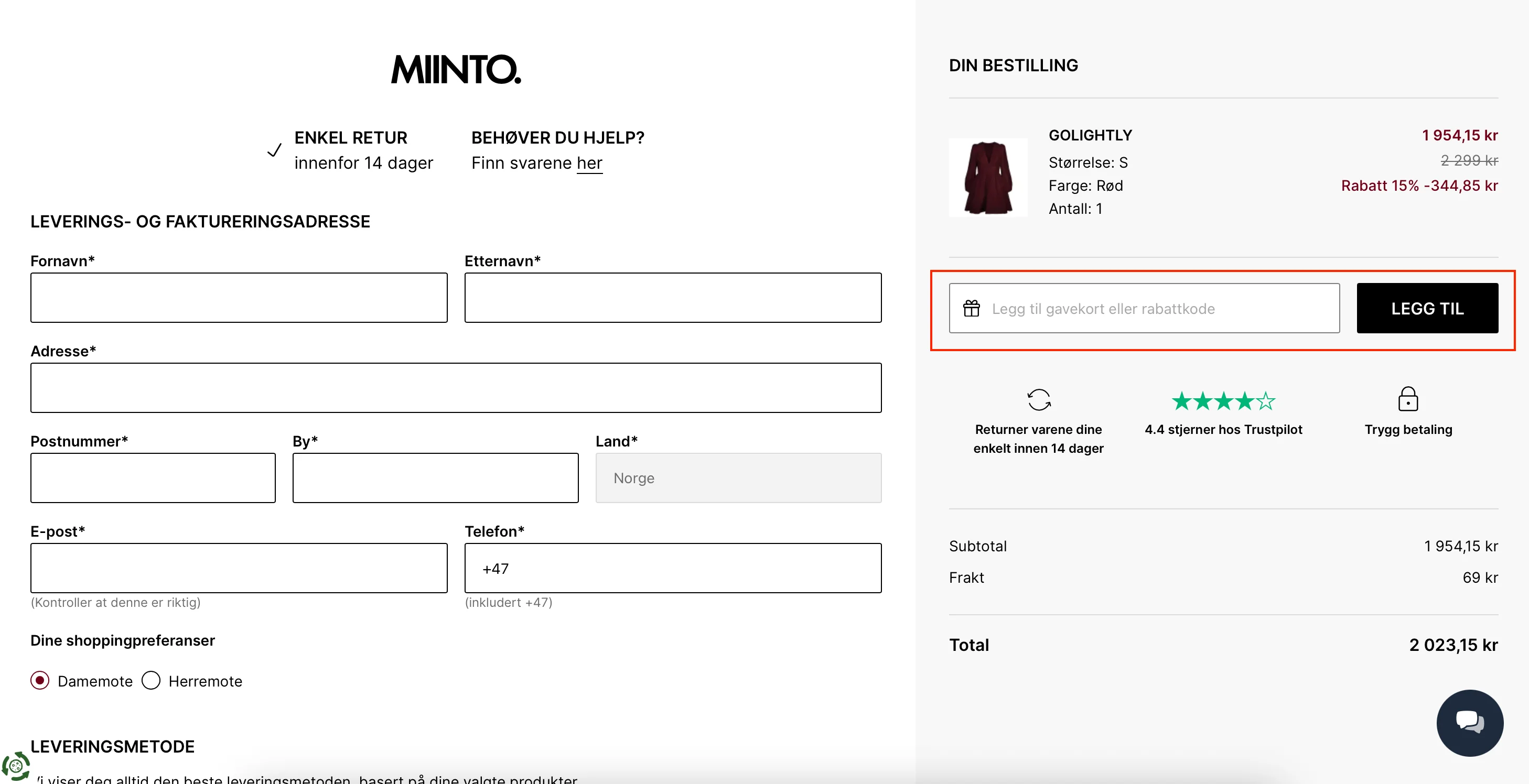Open the Land country field

coord(738,478)
